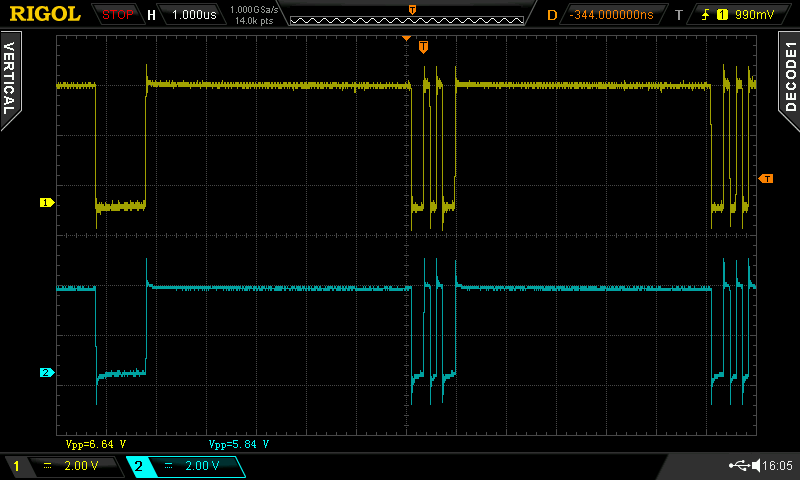
Task: Click the waveform memory overview bar
Action: coord(407,20)
